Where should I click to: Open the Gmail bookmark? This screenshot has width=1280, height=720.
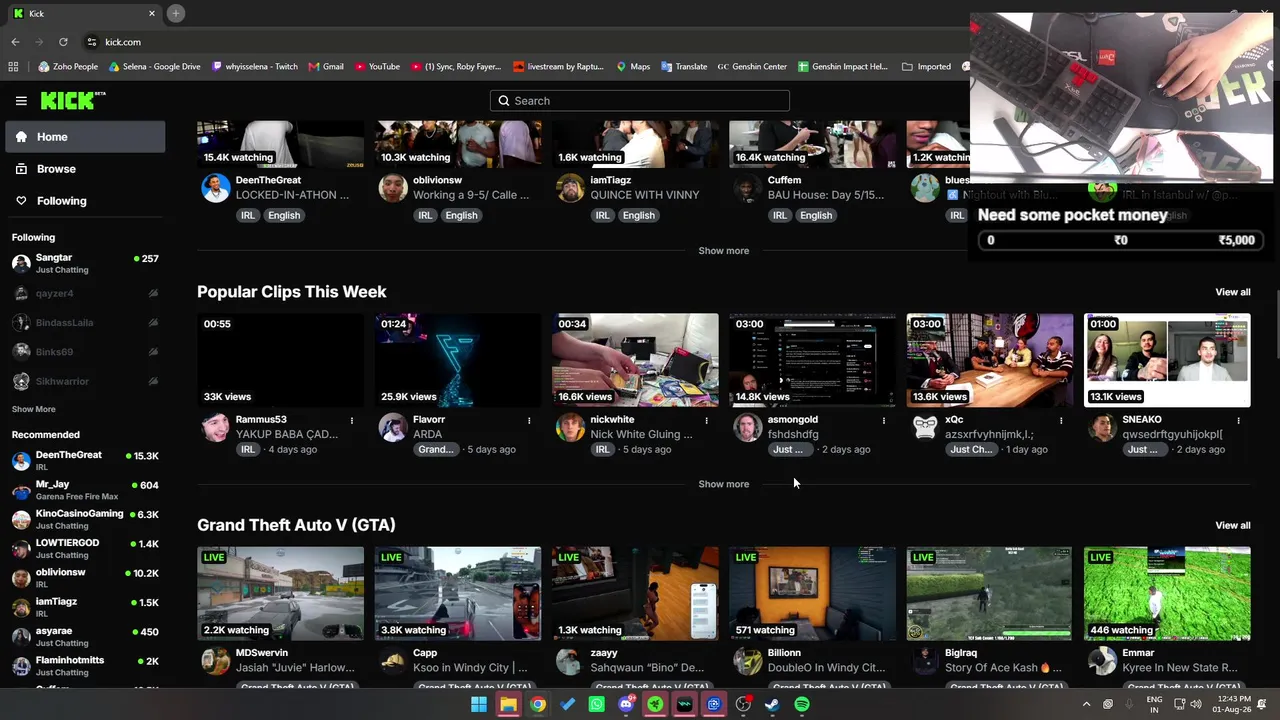coord(326,67)
